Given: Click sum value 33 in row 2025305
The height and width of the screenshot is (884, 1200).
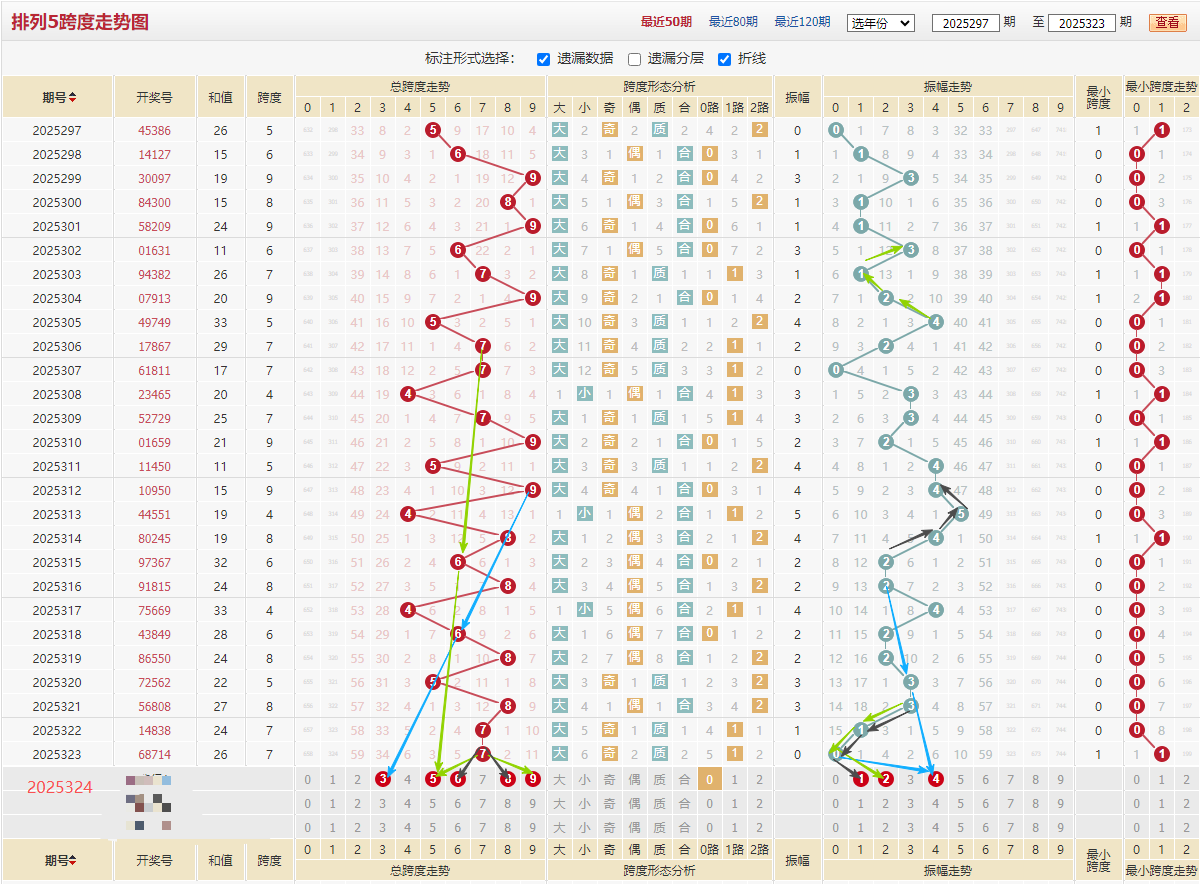Looking at the screenshot, I should [x=221, y=322].
